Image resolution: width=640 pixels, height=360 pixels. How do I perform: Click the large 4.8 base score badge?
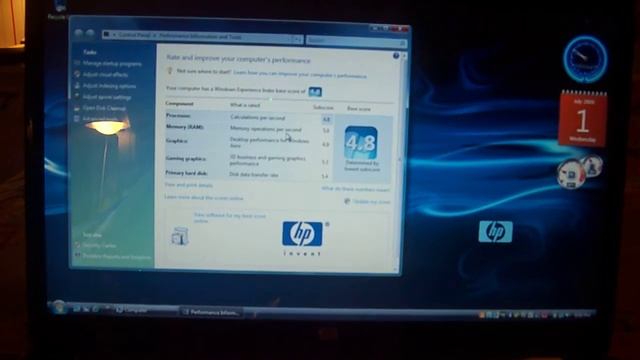tap(361, 142)
